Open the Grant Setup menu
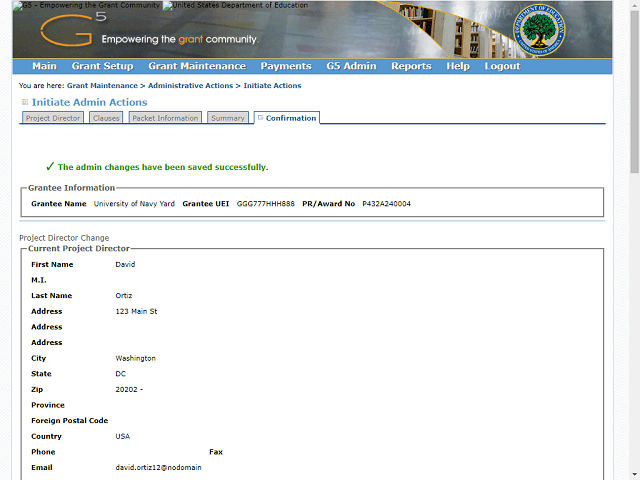Image resolution: width=640 pixels, height=480 pixels. click(x=102, y=66)
